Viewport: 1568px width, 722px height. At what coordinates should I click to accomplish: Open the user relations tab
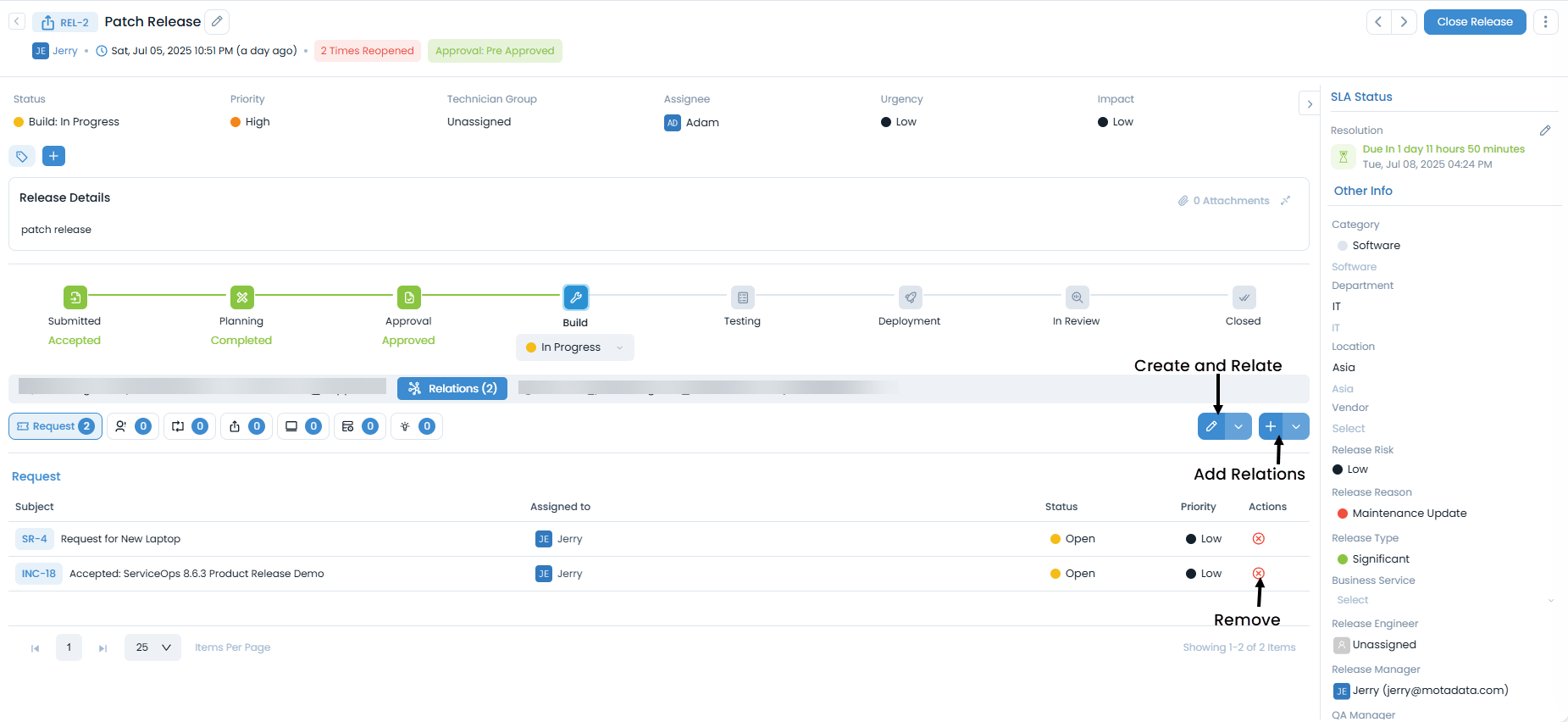pyautogui.click(x=133, y=426)
